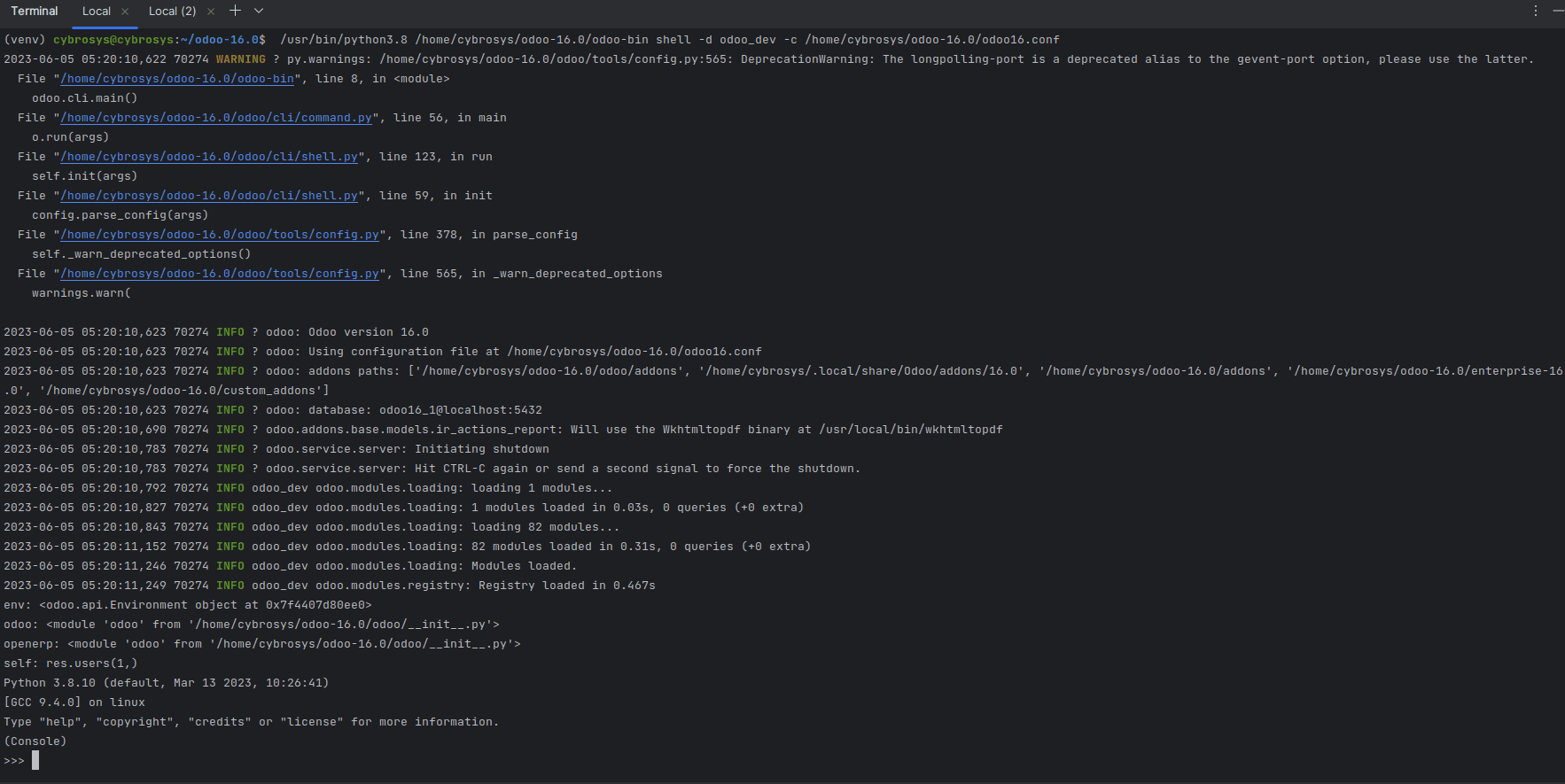Click the 'Using configuration file' log line
The width and height of the screenshot is (1565, 784).
(x=383, y=352)
